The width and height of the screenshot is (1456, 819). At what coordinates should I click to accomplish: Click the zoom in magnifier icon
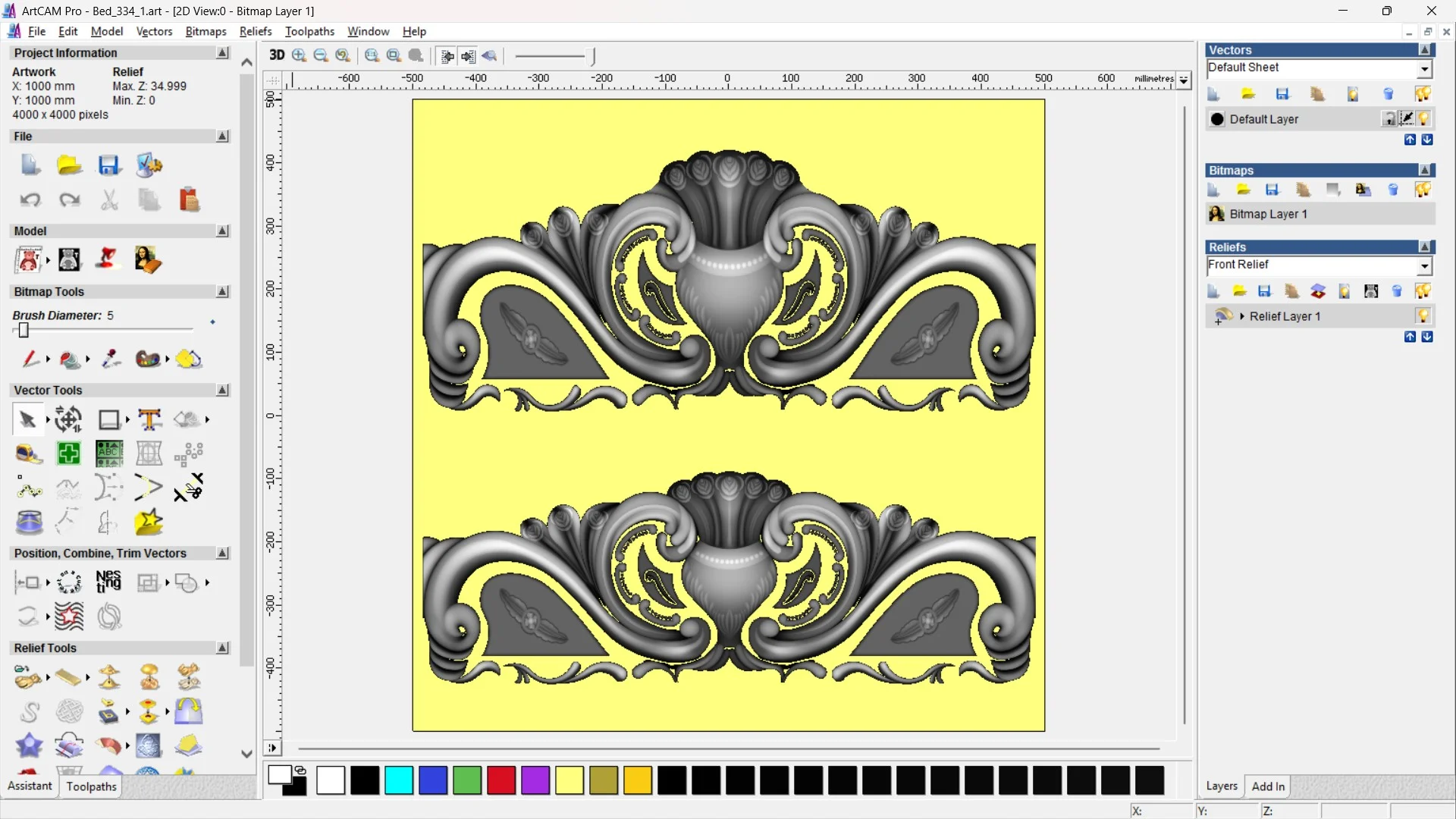click(x=300, y=55)
